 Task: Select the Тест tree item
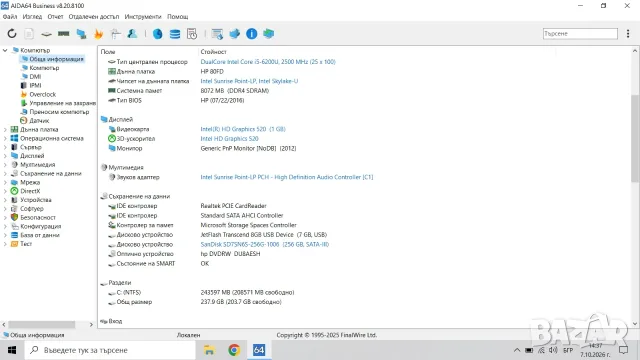click(x=26, y=244)
